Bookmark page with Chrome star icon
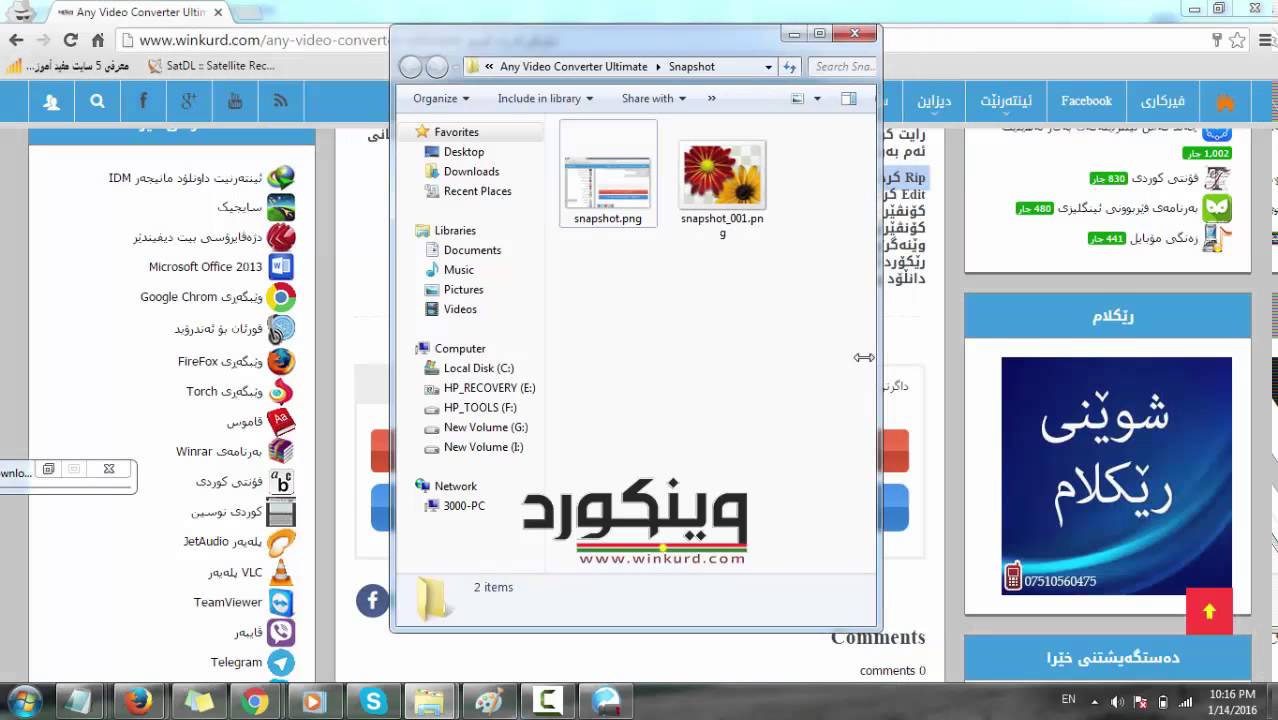 coord(1237,40)
